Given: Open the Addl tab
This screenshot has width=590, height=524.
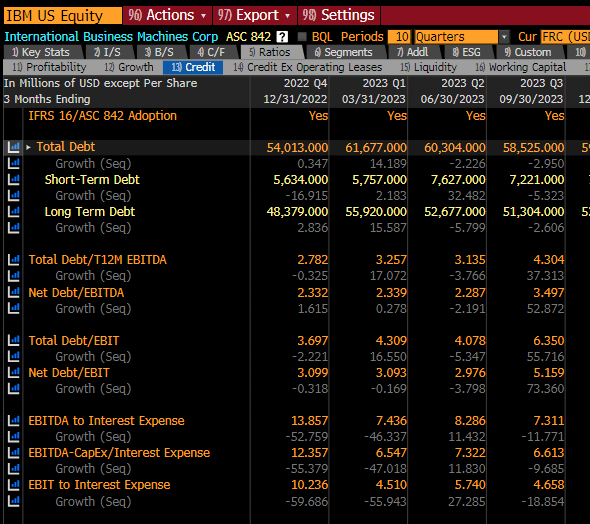Looking at the screenshot, I should [x=413, y=52].
